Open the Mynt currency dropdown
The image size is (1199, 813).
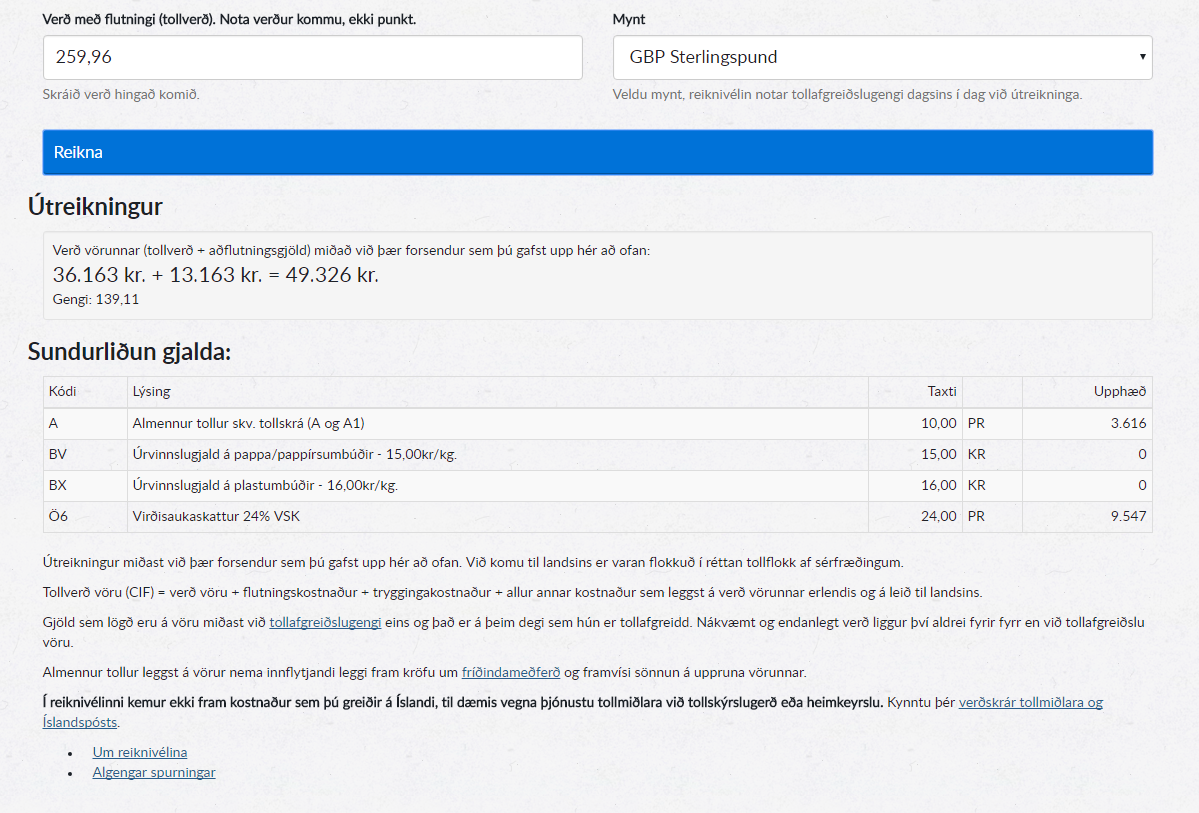click(x=882, y=58)
